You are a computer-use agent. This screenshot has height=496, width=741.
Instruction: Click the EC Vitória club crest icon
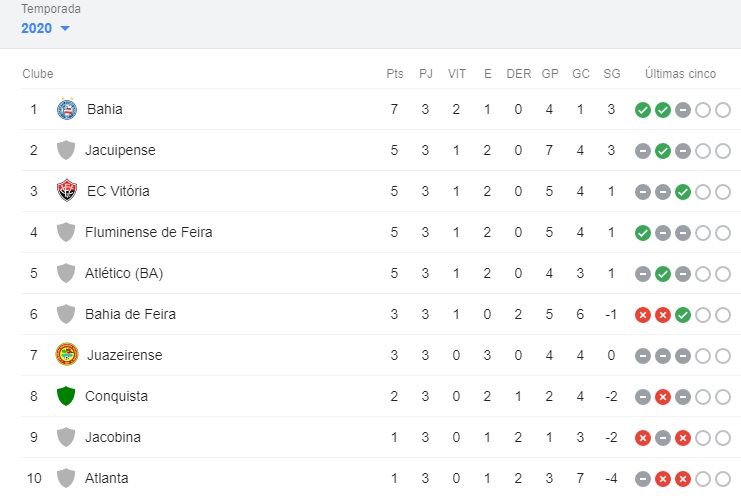[67, 191]
